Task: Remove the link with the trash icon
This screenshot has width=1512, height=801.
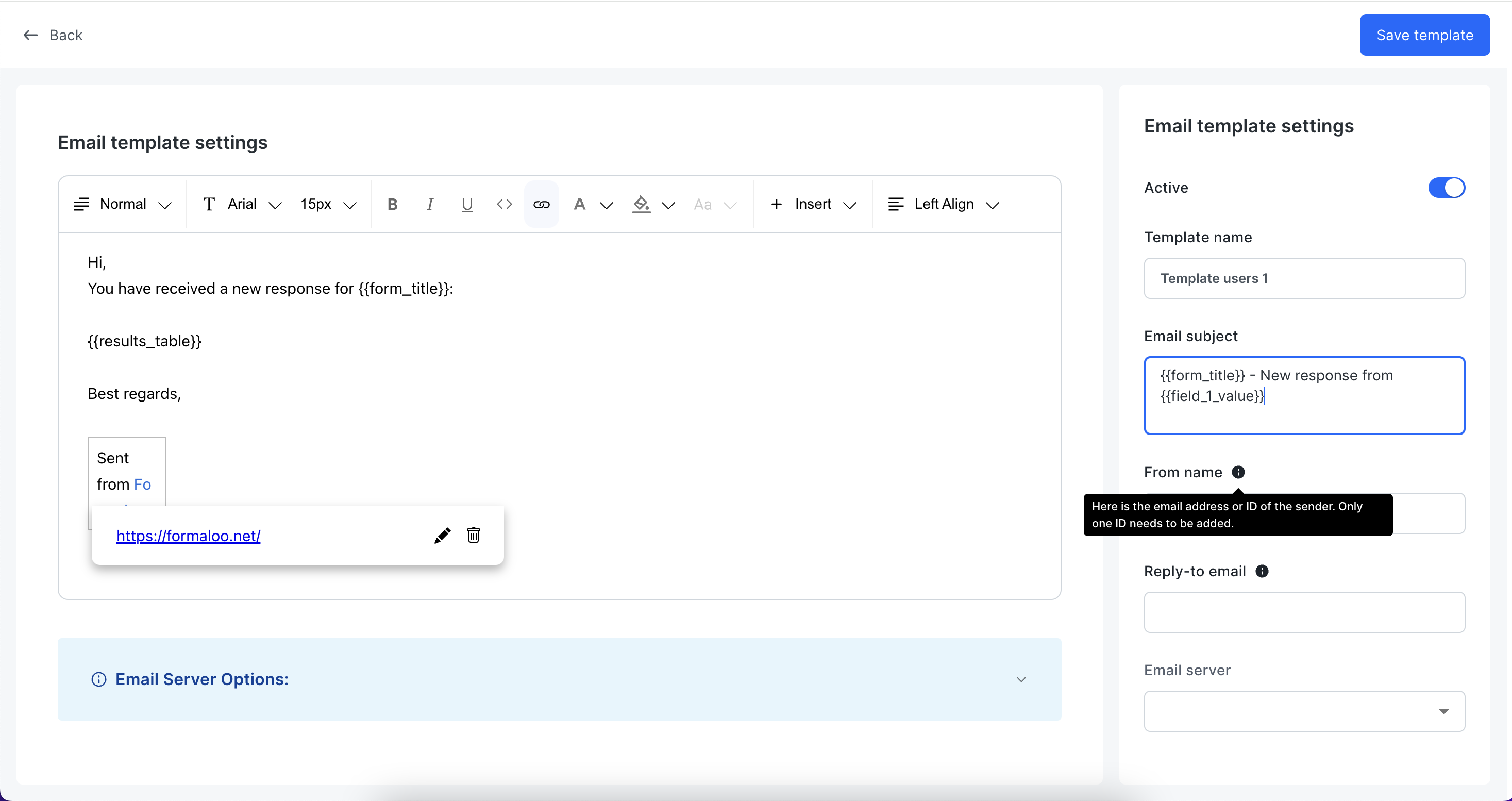Action: point(474,535)
